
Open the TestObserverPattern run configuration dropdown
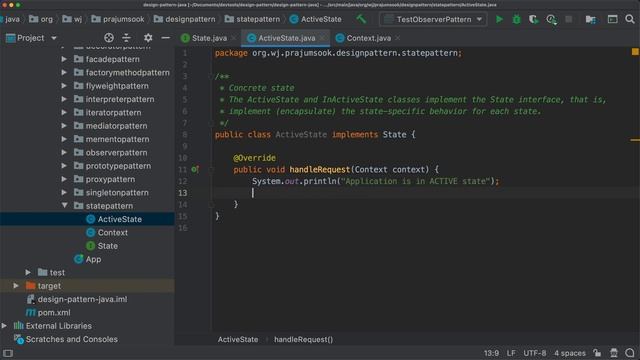[433, 19]
